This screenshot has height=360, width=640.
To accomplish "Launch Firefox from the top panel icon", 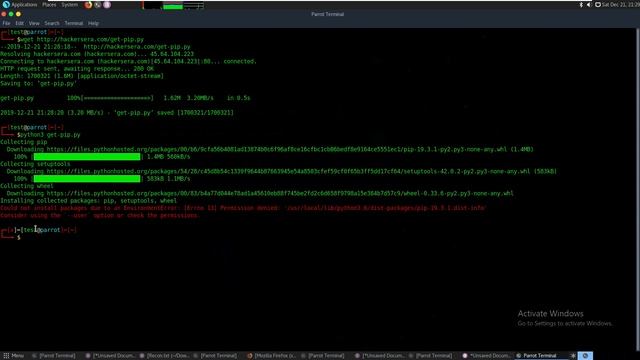I will 88,5.
